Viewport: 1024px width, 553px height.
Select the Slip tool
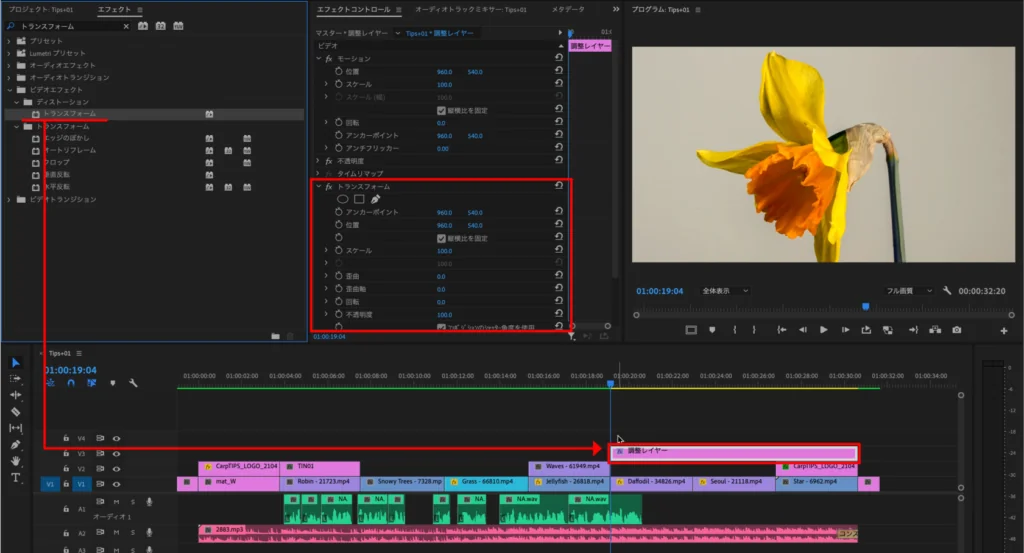coord(15,428)
